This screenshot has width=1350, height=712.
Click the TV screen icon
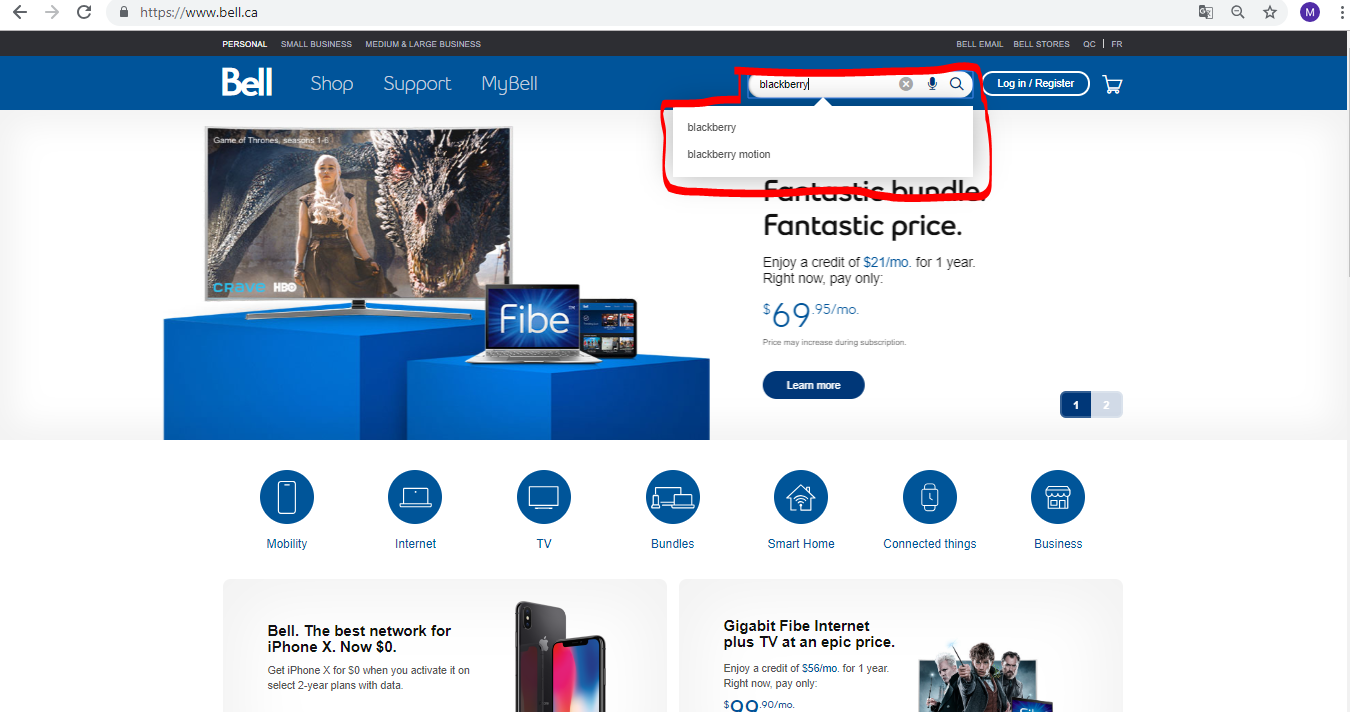[x=544, y=497]
